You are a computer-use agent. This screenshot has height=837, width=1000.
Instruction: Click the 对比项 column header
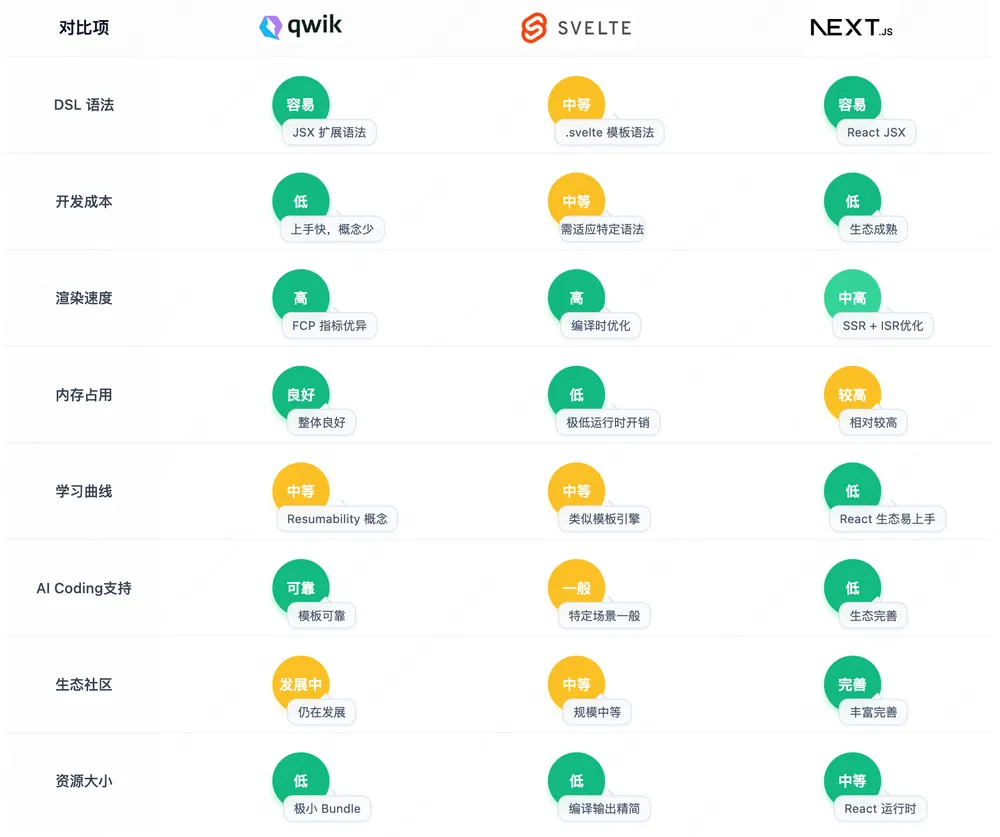[84, 27]
